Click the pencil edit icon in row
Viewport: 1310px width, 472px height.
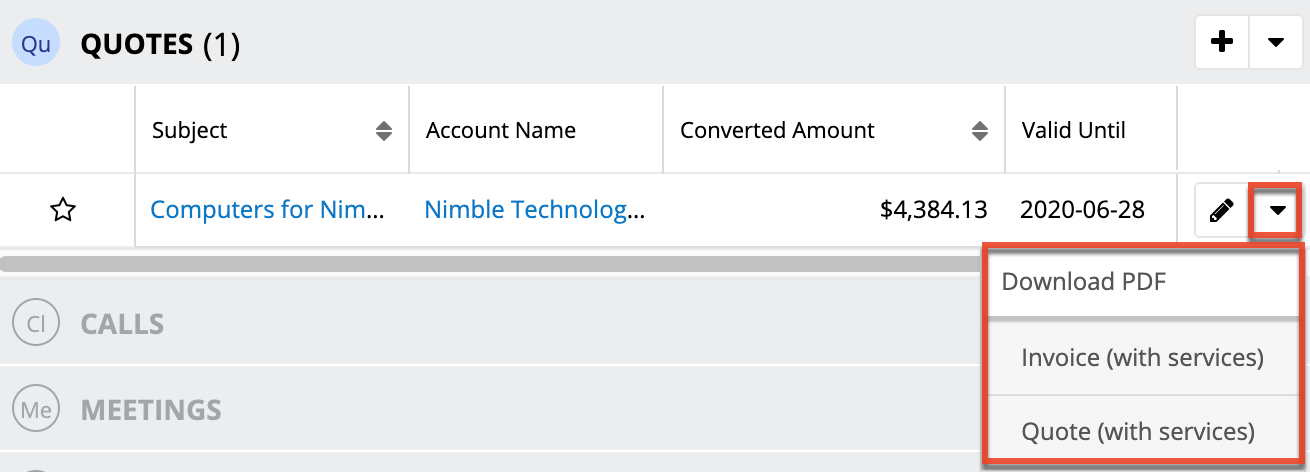[x=1221, y=211]
